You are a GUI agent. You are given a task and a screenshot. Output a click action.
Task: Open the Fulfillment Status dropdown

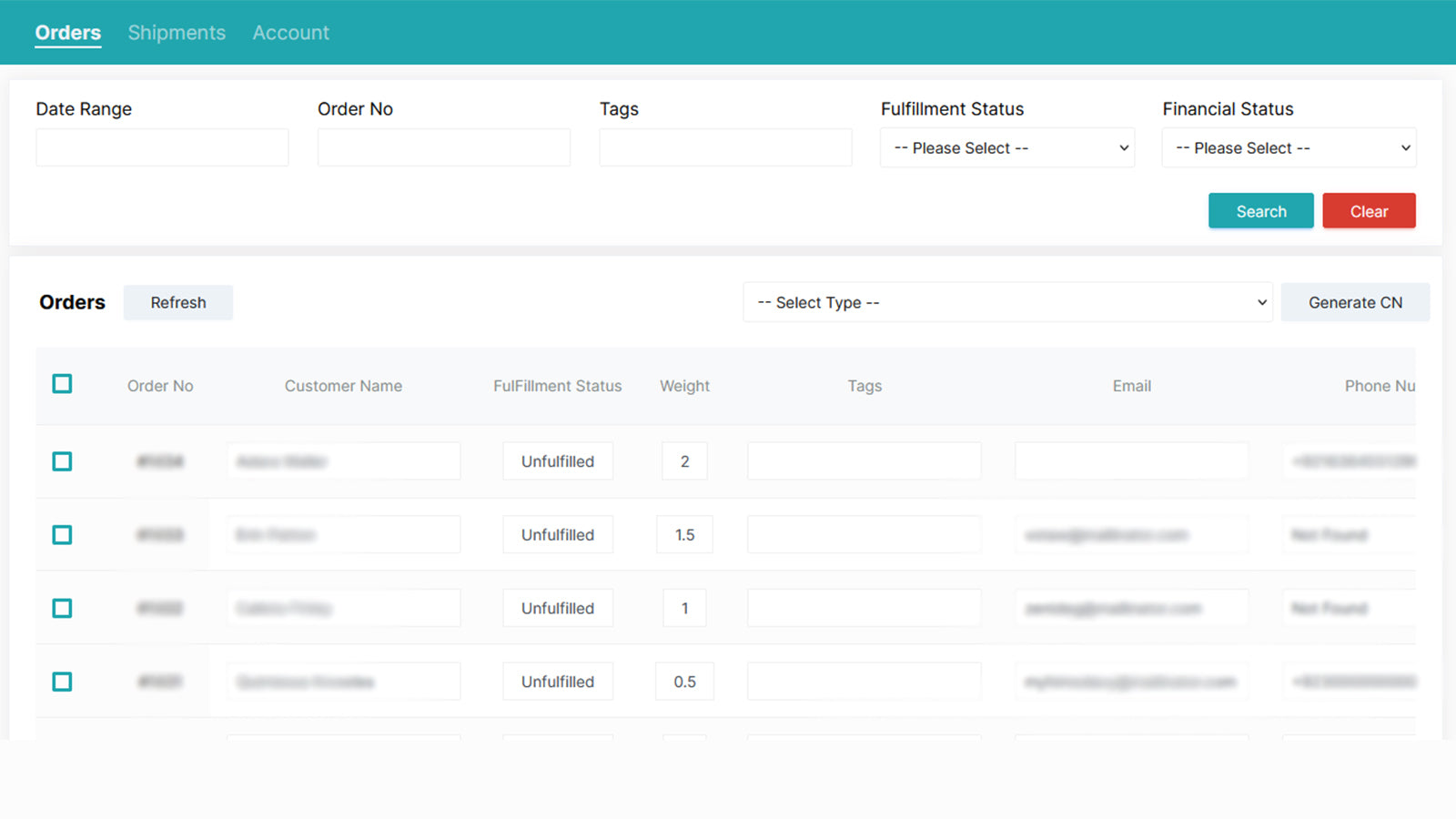pyautogui.click(x=1006, y=147)
